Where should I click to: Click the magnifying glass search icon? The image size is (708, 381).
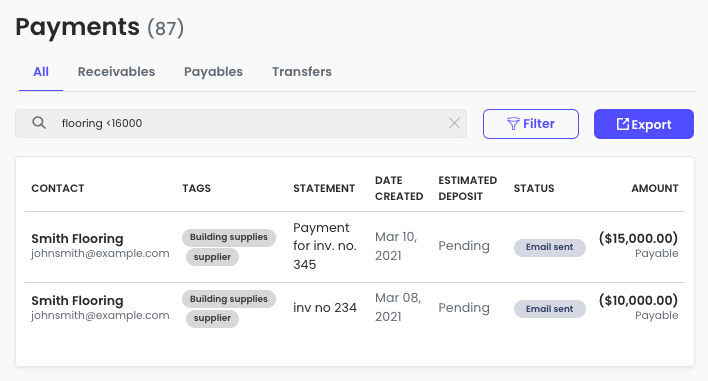39,123
